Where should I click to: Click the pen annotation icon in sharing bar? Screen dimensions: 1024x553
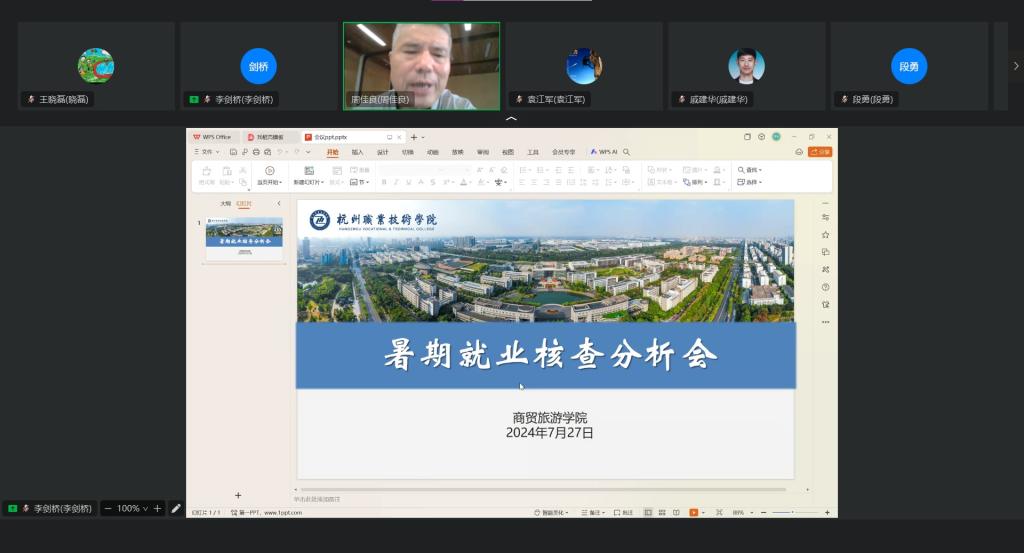pos(176,508)
